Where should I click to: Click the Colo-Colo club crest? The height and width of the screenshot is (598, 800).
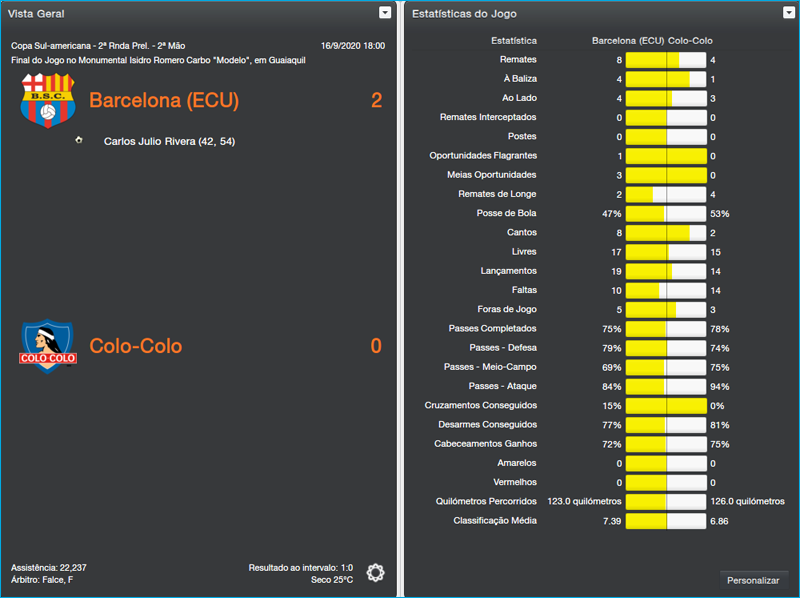pyautogui.click(x=48, y=346)
